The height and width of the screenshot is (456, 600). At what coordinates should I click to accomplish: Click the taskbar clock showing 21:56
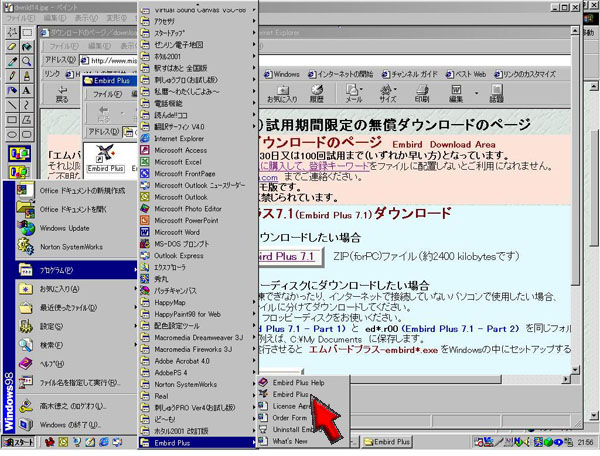585,443
